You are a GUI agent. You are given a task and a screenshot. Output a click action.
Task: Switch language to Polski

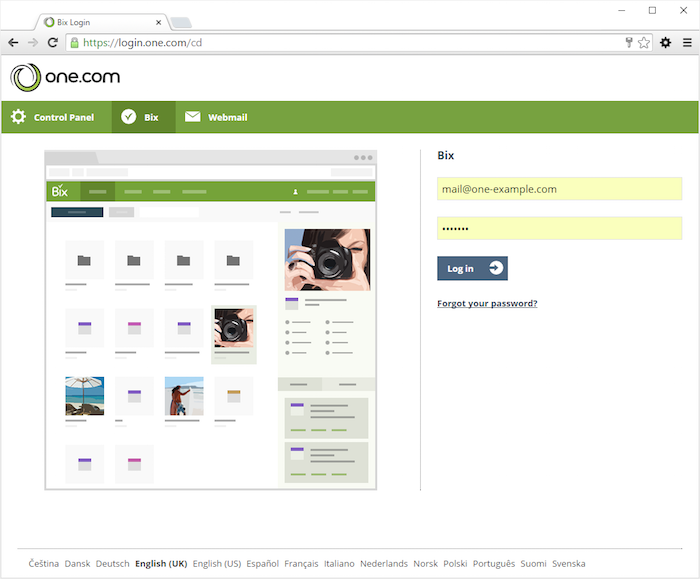pos(455,563)
